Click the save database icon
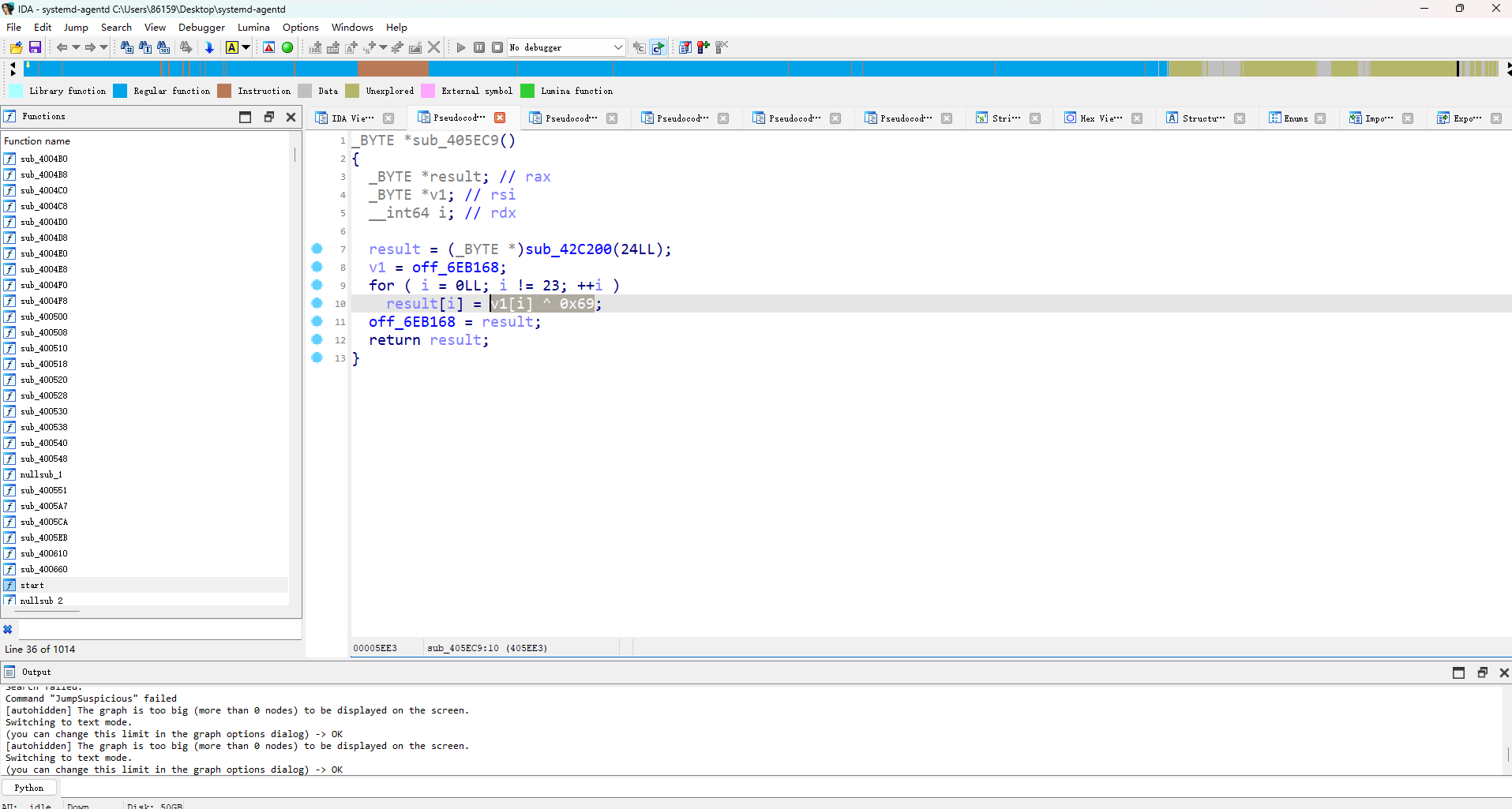 coord(35,47)
